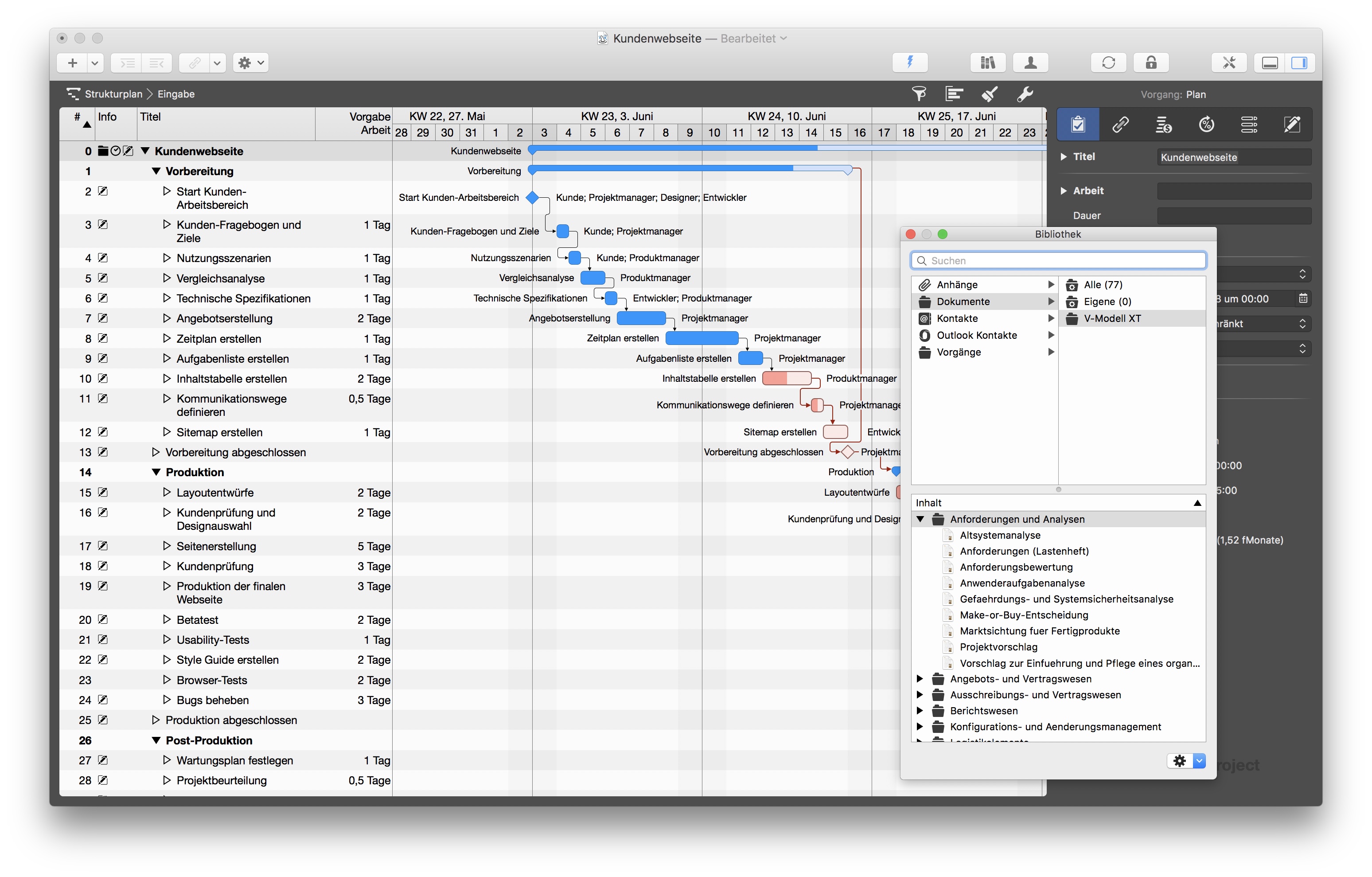Expand the Arbeit section in inspector
The height and width of the screenshot is (877, 1372).
point(1063,191)
